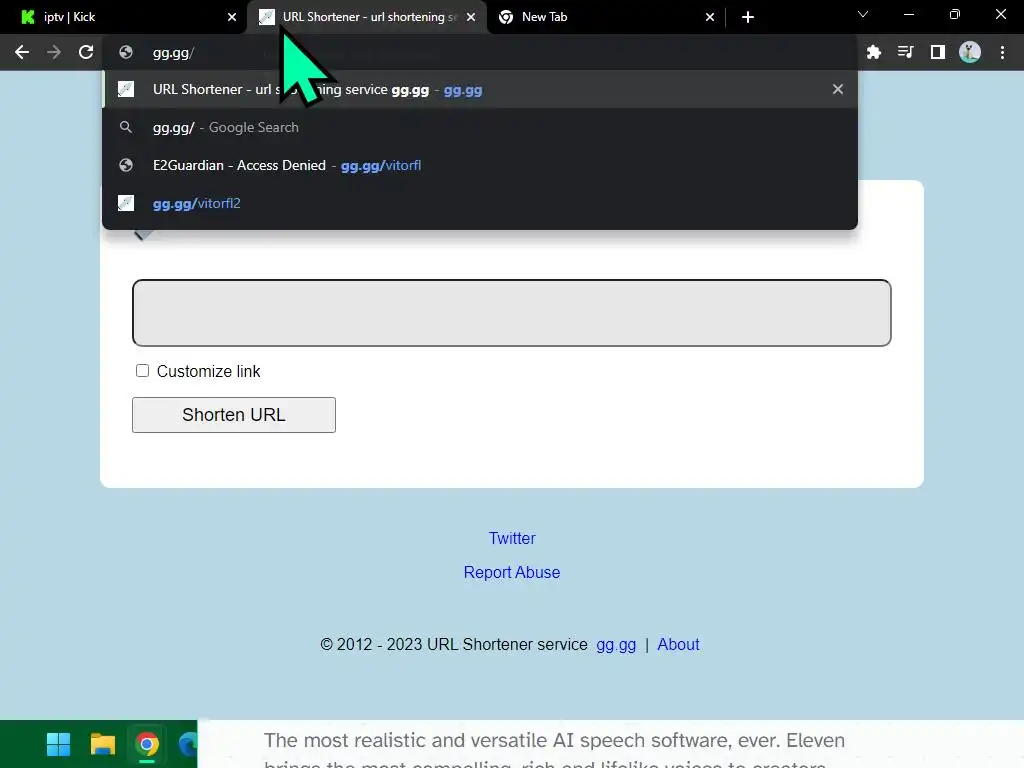Remove the URL Shortener suggestion with X
The width and height of the screenshot is (1024, 768).
[838, 89]
